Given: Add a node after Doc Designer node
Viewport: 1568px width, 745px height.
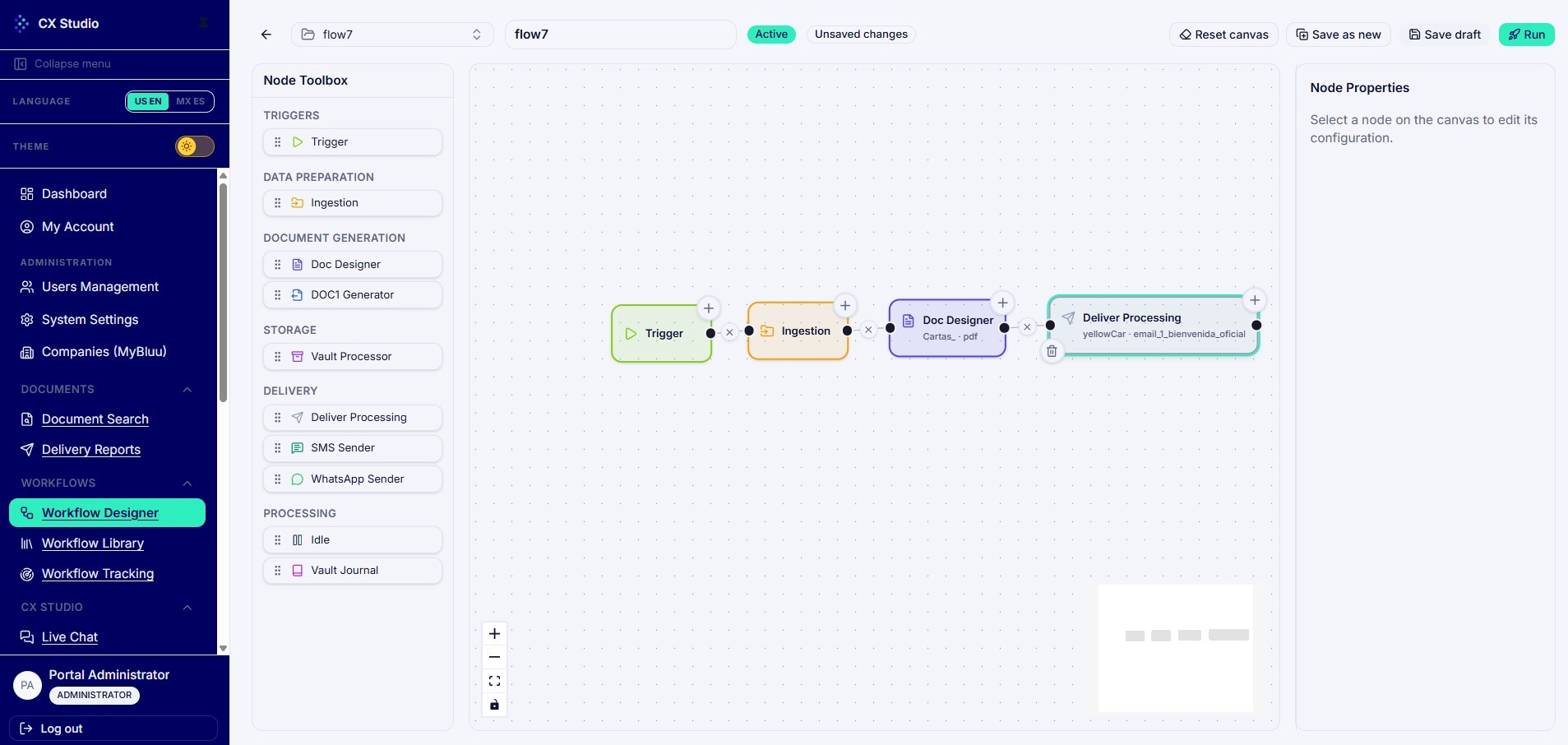Looking at the screenshot, I should pos(1002,303).
